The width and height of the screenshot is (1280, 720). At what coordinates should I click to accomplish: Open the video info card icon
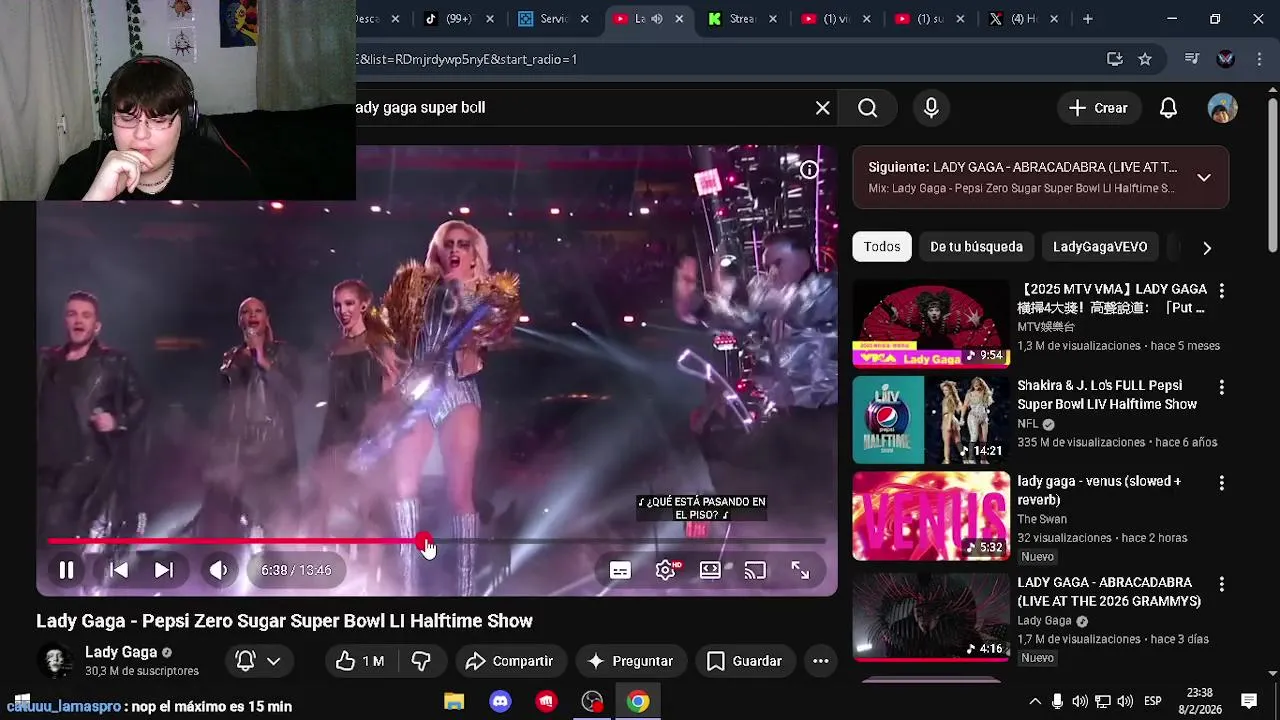[x=808, y=170]
